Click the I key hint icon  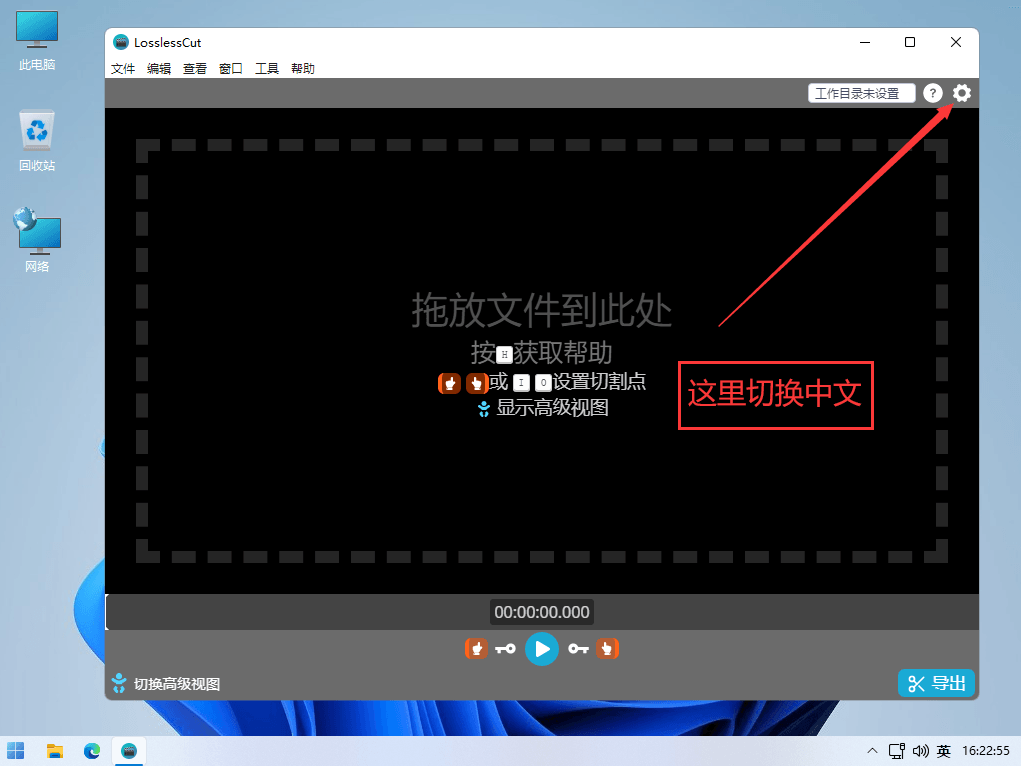tap(521, 383)
